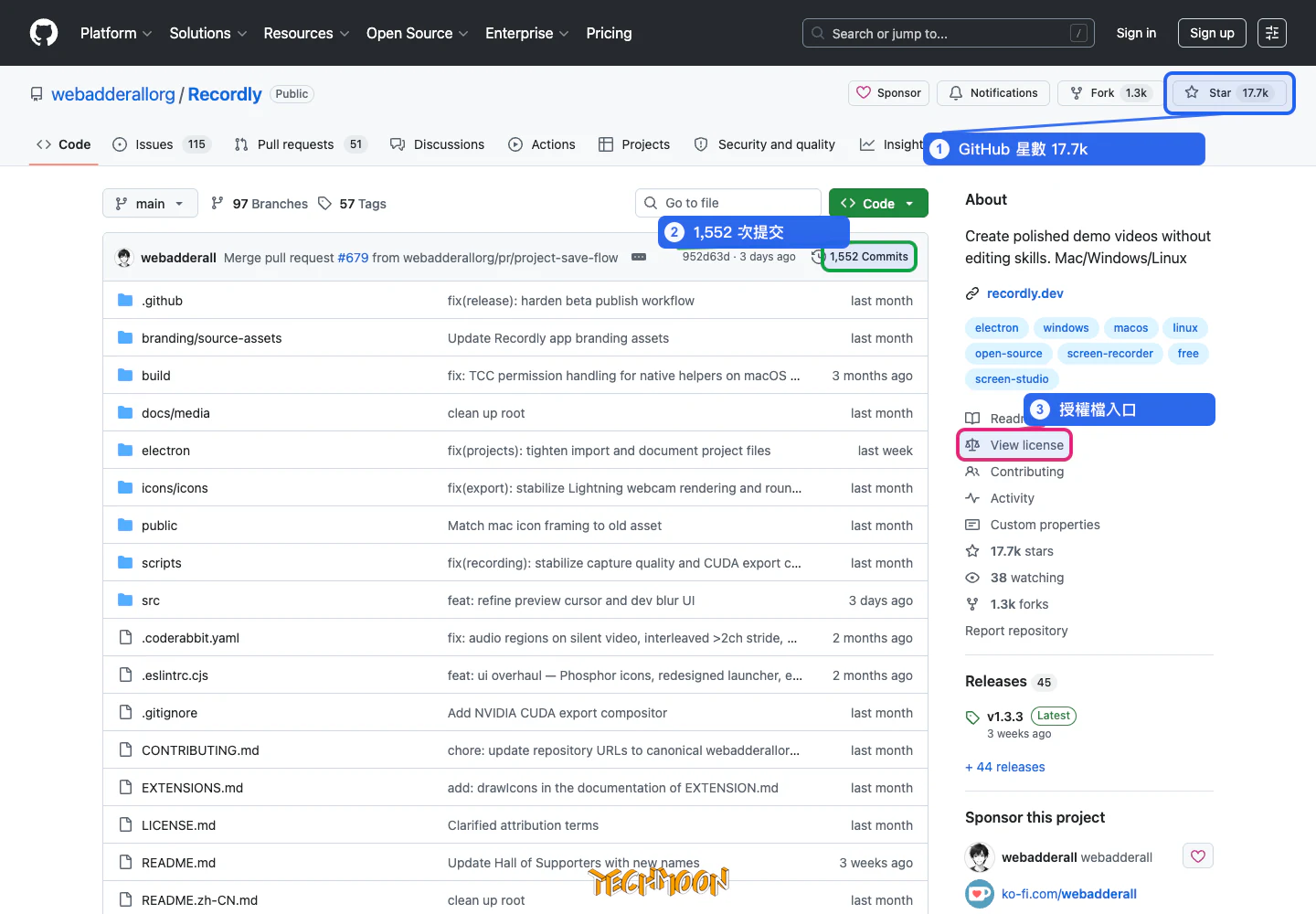Click the heart sponsor button beside webadderall
Screen dimensions: 1316x914
pos(1198,856)
